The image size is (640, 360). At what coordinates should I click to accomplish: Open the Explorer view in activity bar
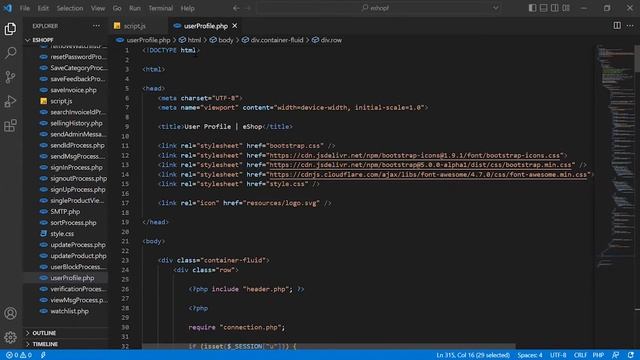[x=10, y=29]
